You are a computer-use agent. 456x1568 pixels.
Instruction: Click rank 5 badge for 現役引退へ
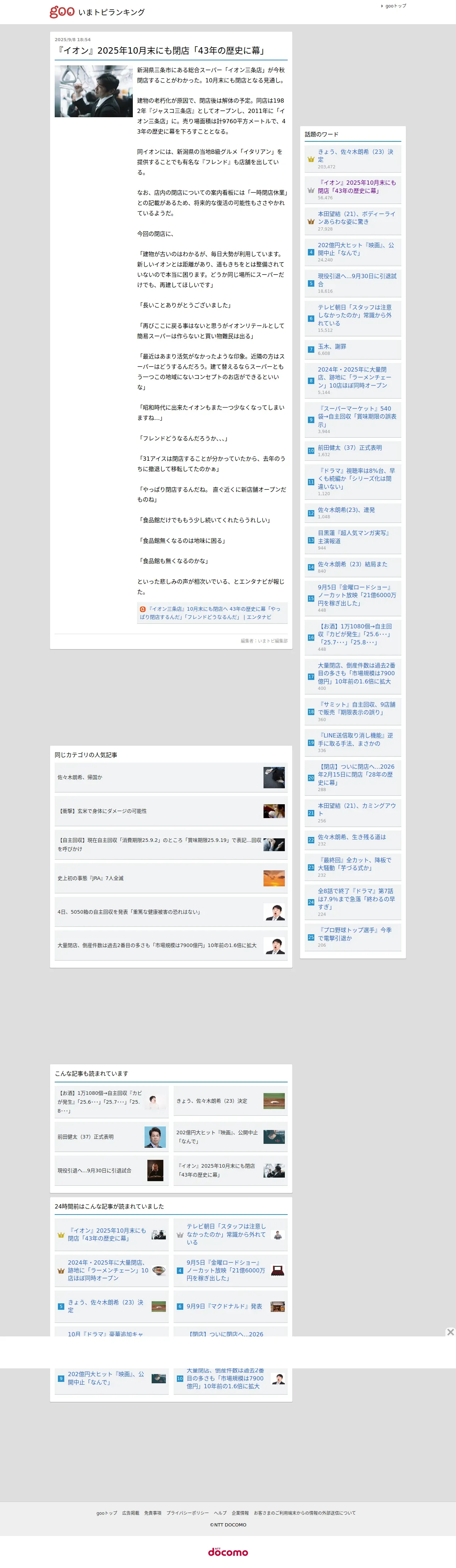(x=311, y=283)
